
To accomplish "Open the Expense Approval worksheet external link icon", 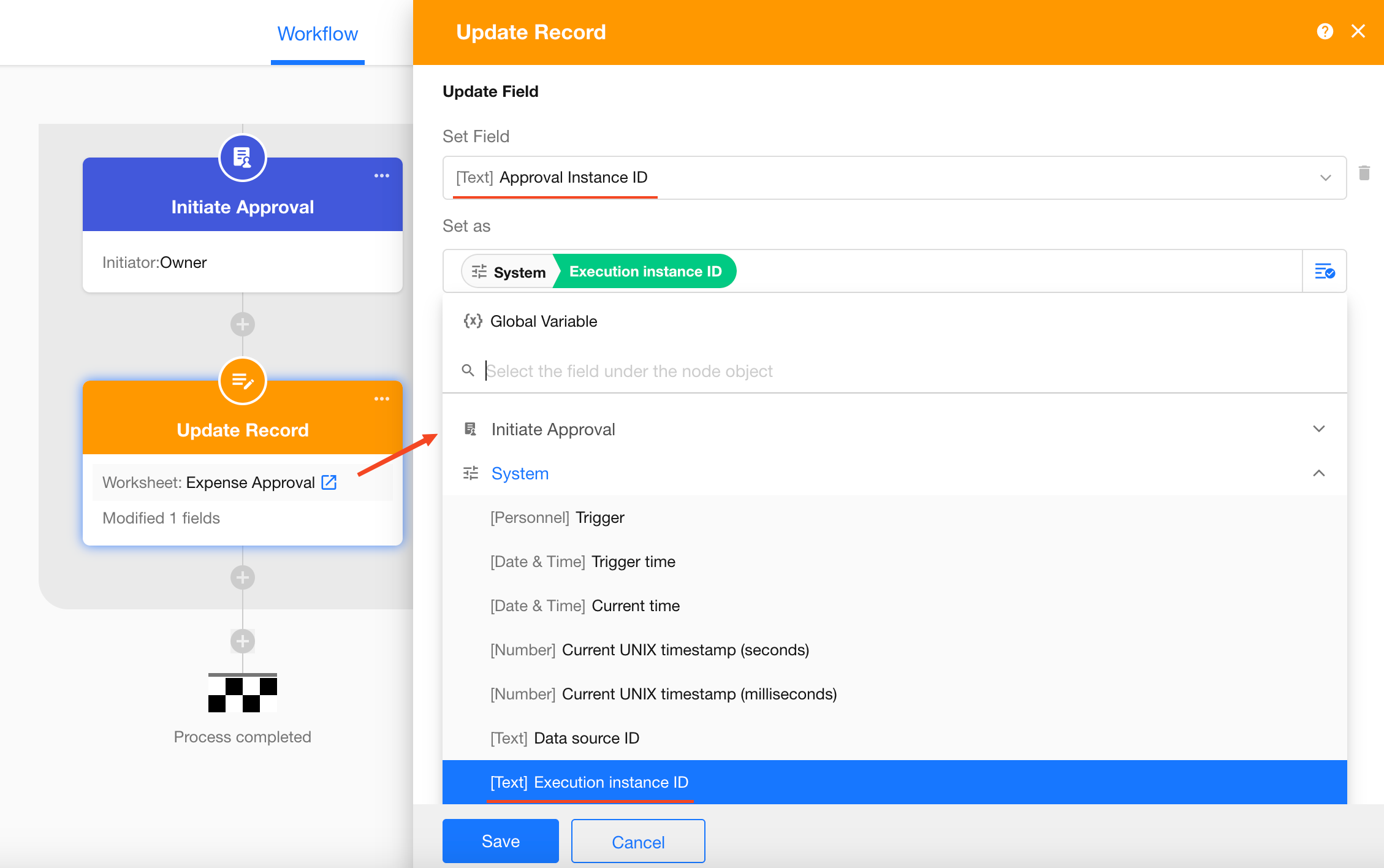I will (x=329, y=482).
